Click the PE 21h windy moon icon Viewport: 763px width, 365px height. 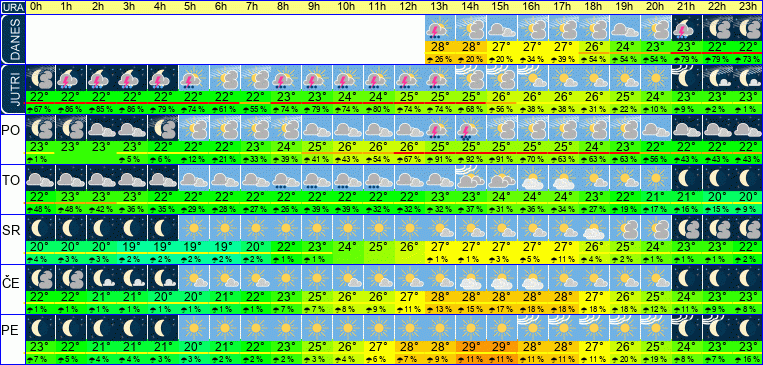click(686, 328)
